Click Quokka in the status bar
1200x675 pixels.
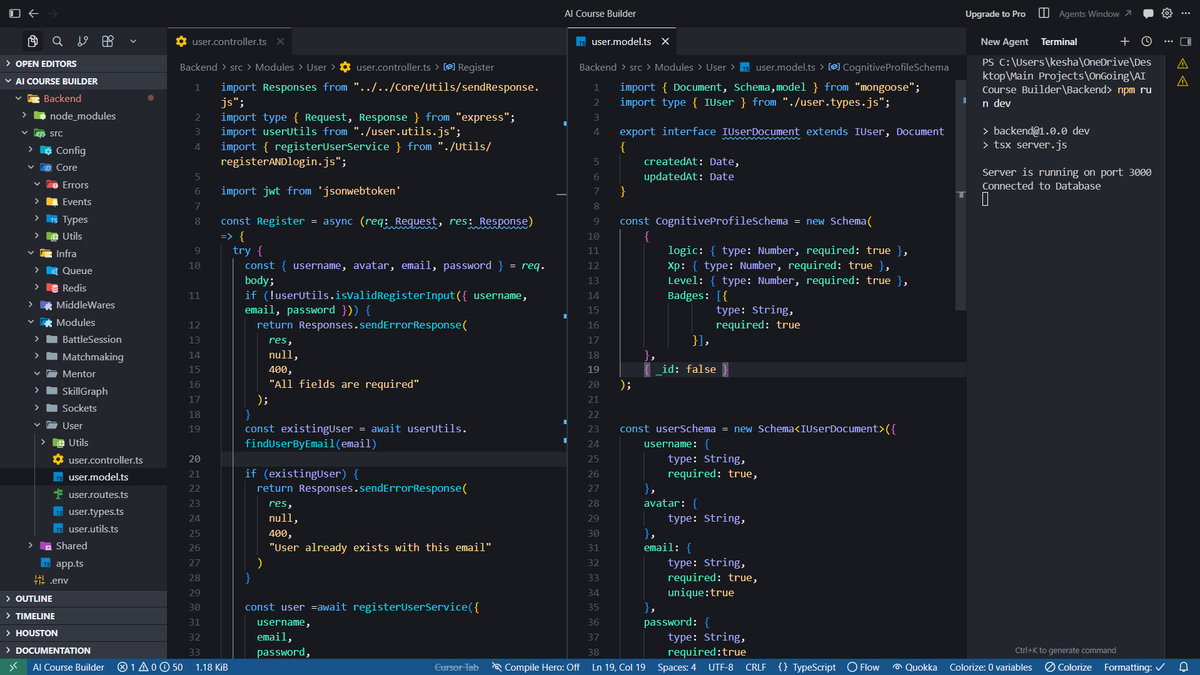(x=914, y=667)
